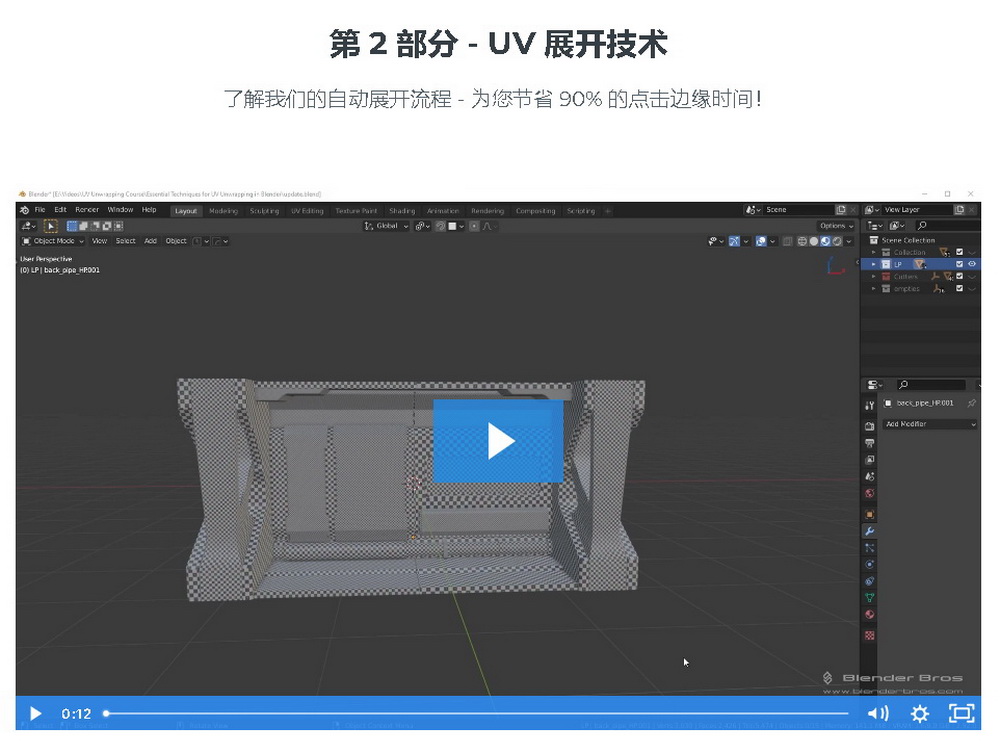Go to the Rendering workspace tab

487,211
